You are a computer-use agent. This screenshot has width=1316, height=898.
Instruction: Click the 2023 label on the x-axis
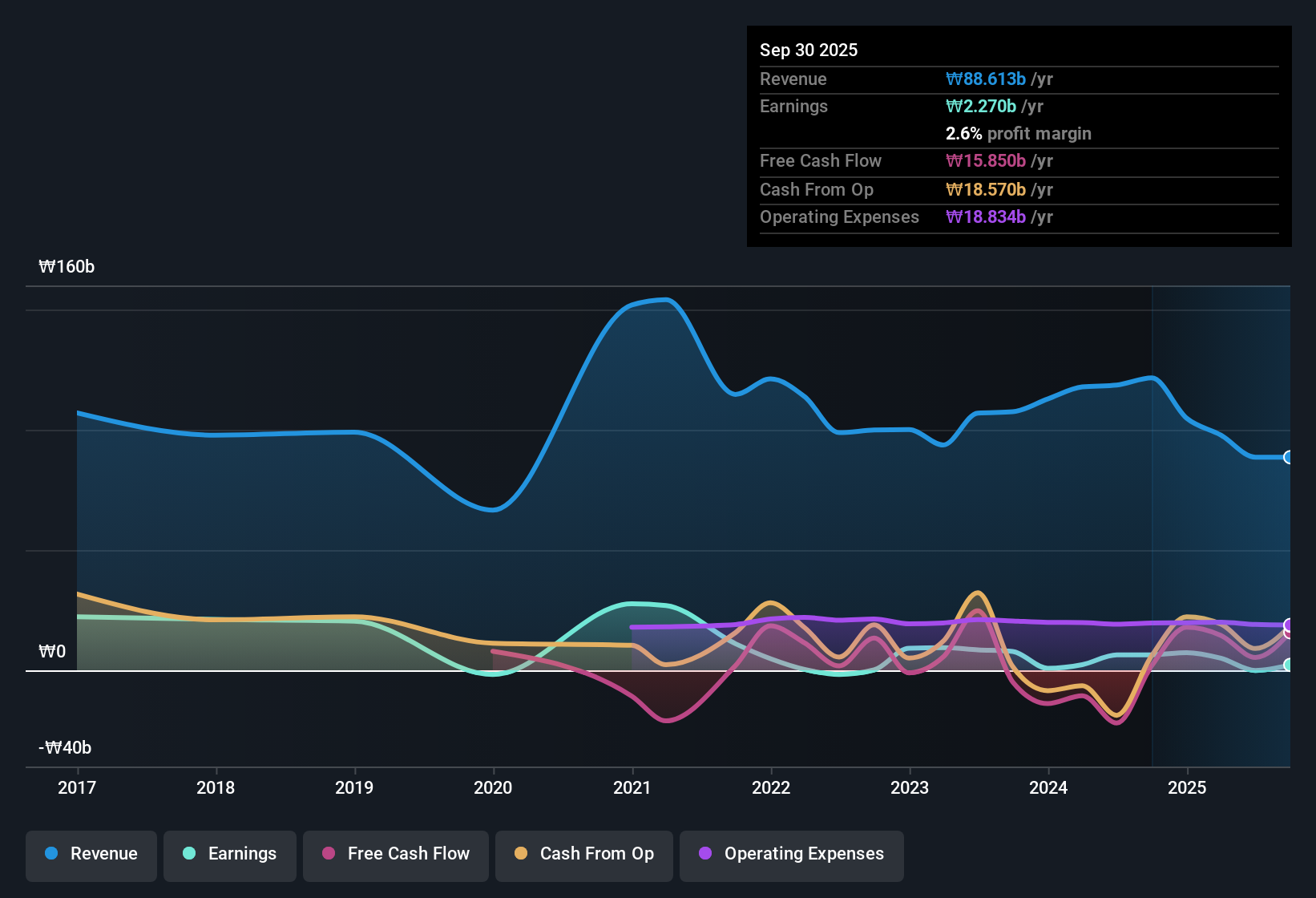point(910,788)
